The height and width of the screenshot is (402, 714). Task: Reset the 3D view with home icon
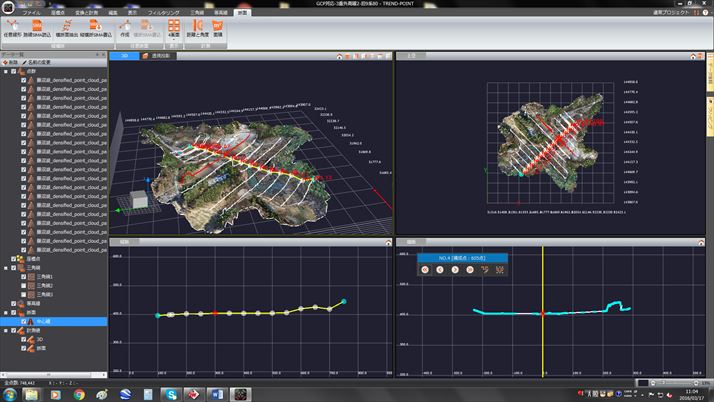click(339, 56)
